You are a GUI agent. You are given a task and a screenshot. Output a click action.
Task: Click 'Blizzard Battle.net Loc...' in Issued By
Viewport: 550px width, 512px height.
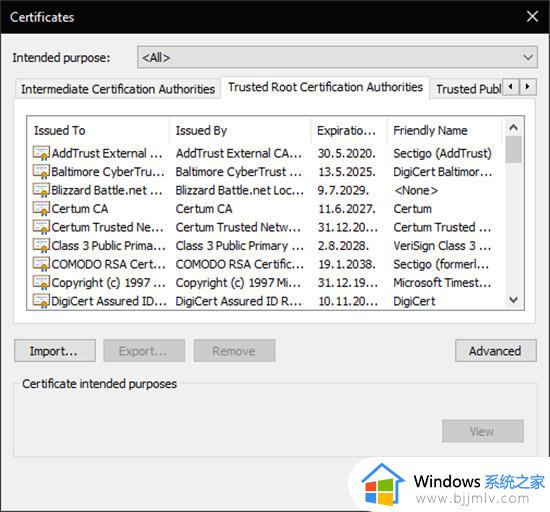click(240, 190)
